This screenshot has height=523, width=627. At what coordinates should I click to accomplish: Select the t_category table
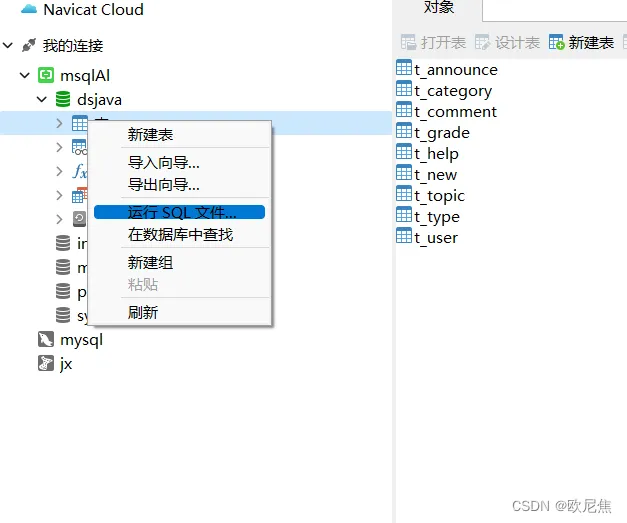pos(453,92)
